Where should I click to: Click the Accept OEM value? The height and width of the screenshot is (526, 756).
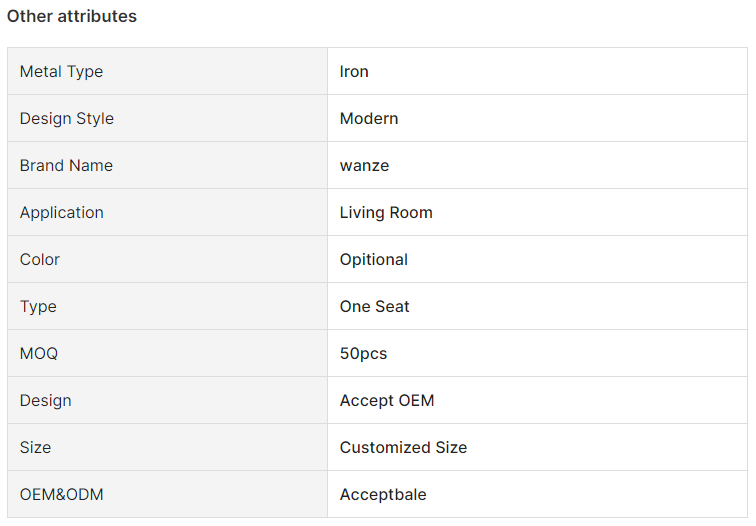click(x=387, y=401)
